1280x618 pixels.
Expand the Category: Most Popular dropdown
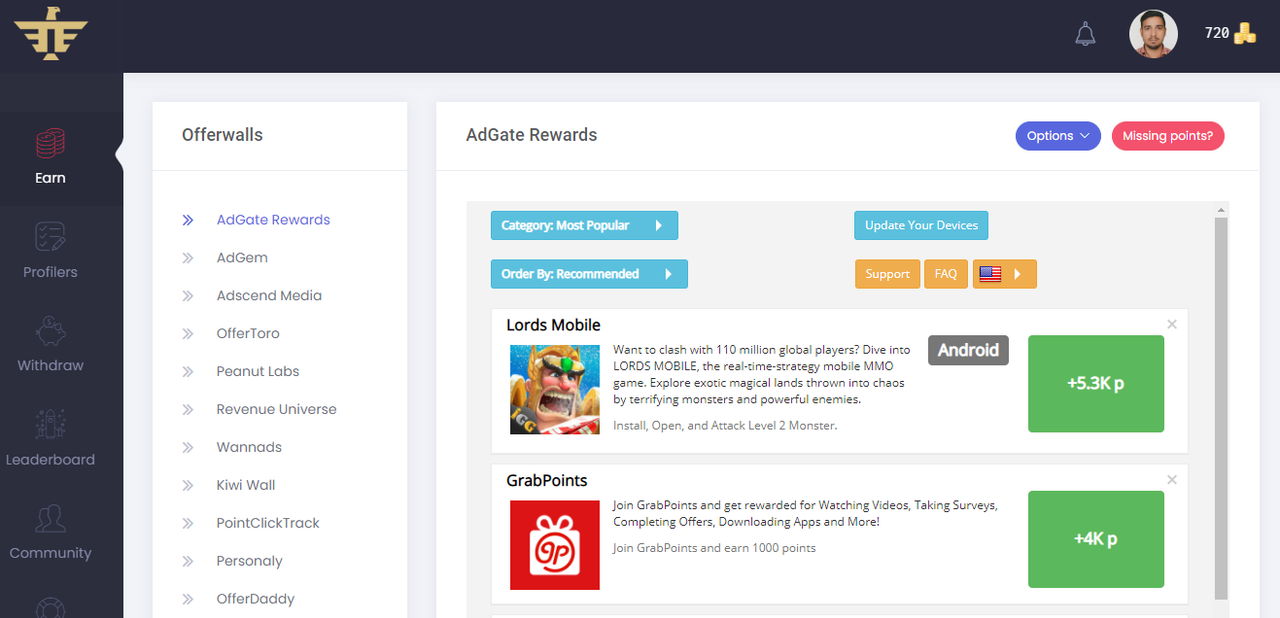[584, 226]
